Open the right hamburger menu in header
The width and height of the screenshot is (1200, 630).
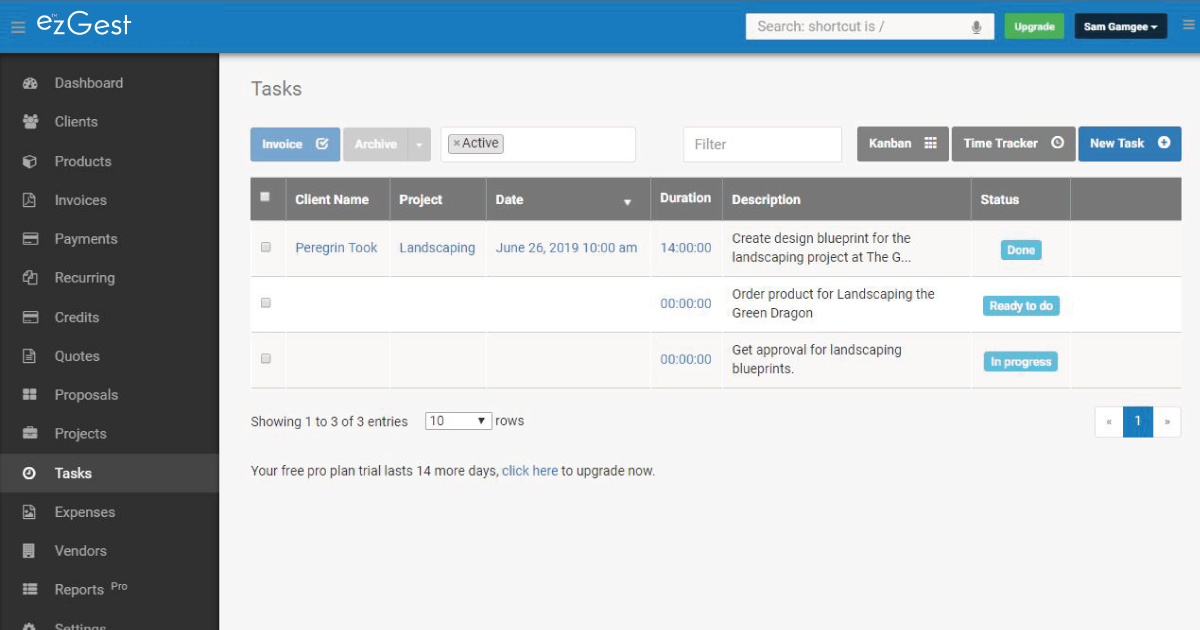click(1188, 26)
